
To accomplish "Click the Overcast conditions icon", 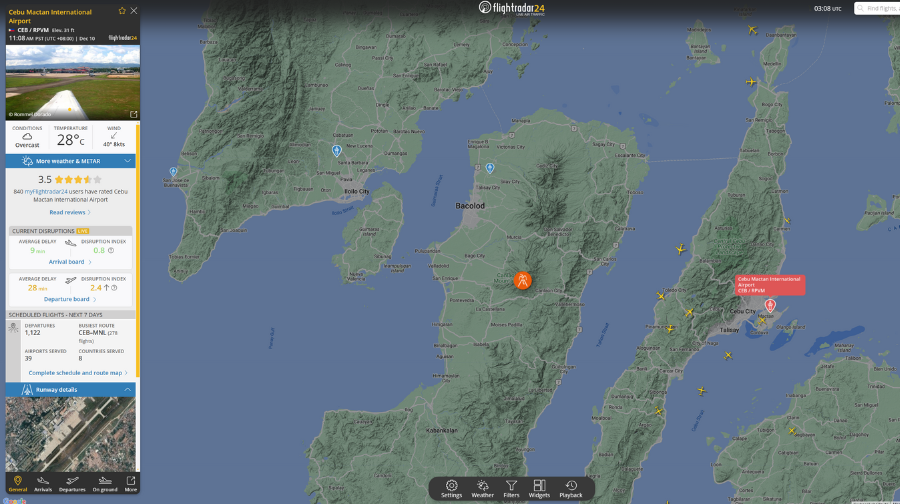I will click(x=27, y=137).
